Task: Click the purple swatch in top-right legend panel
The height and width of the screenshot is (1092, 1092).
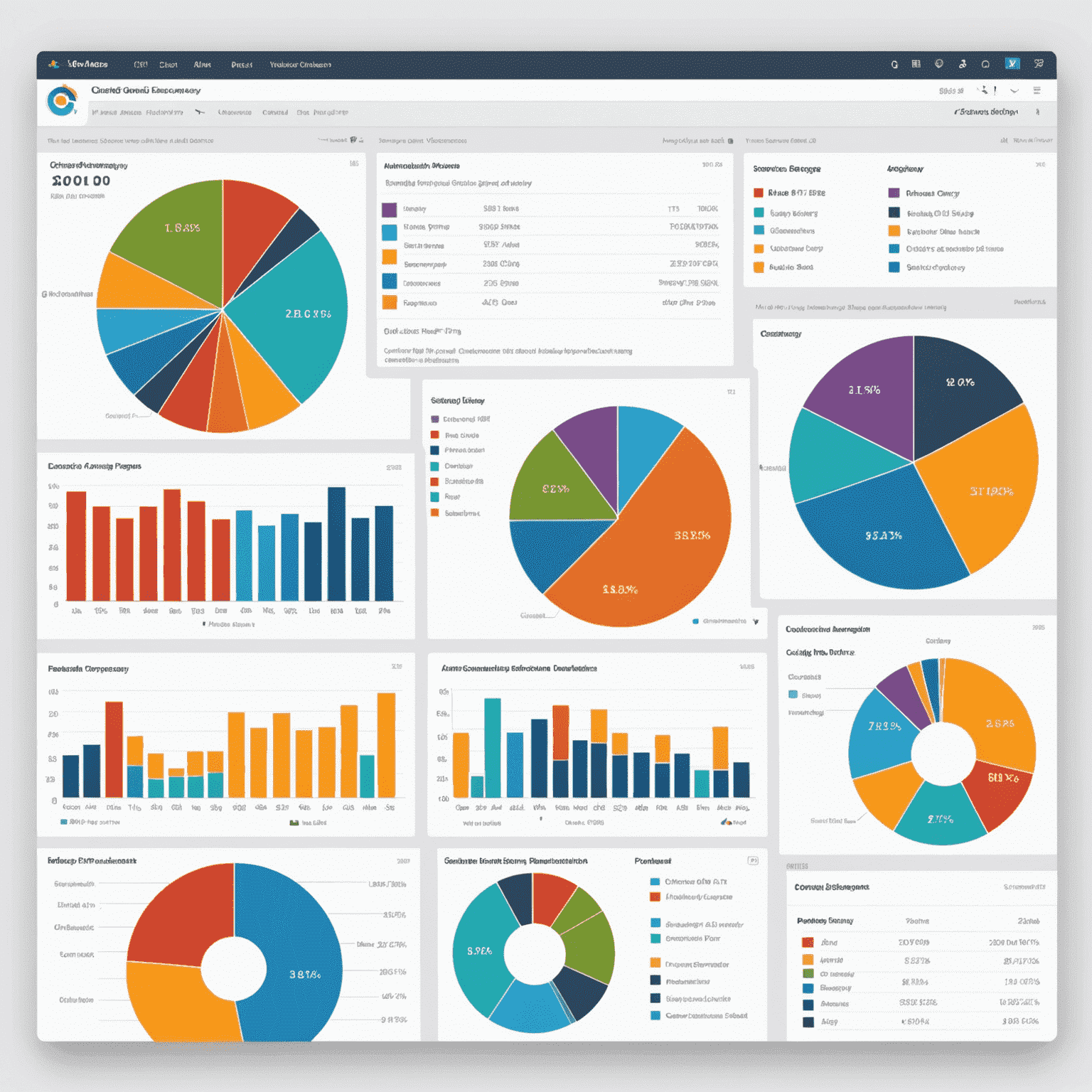Action: 894,193
